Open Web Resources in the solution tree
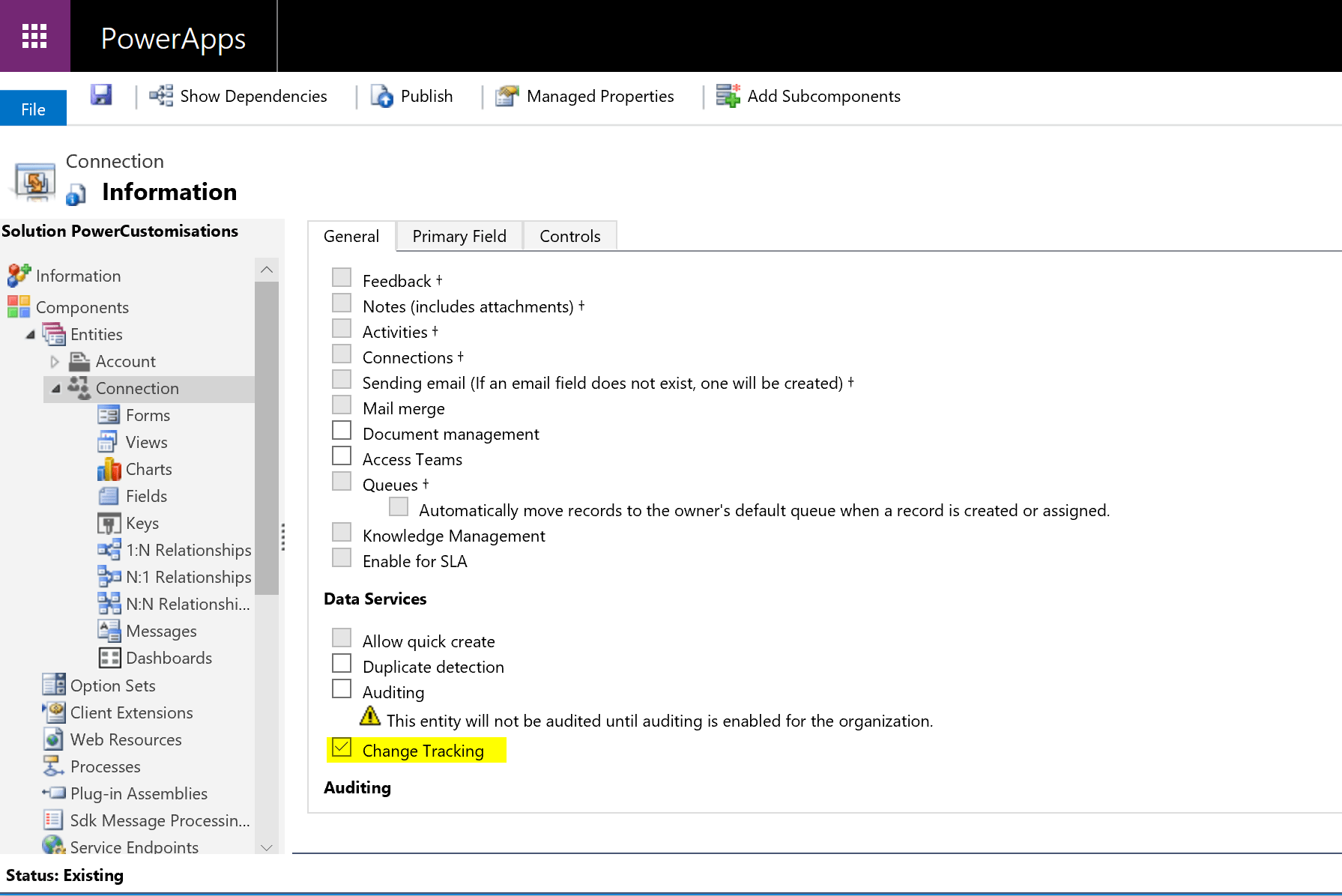This screenshot has width=1342, height=896. [125, 740]
